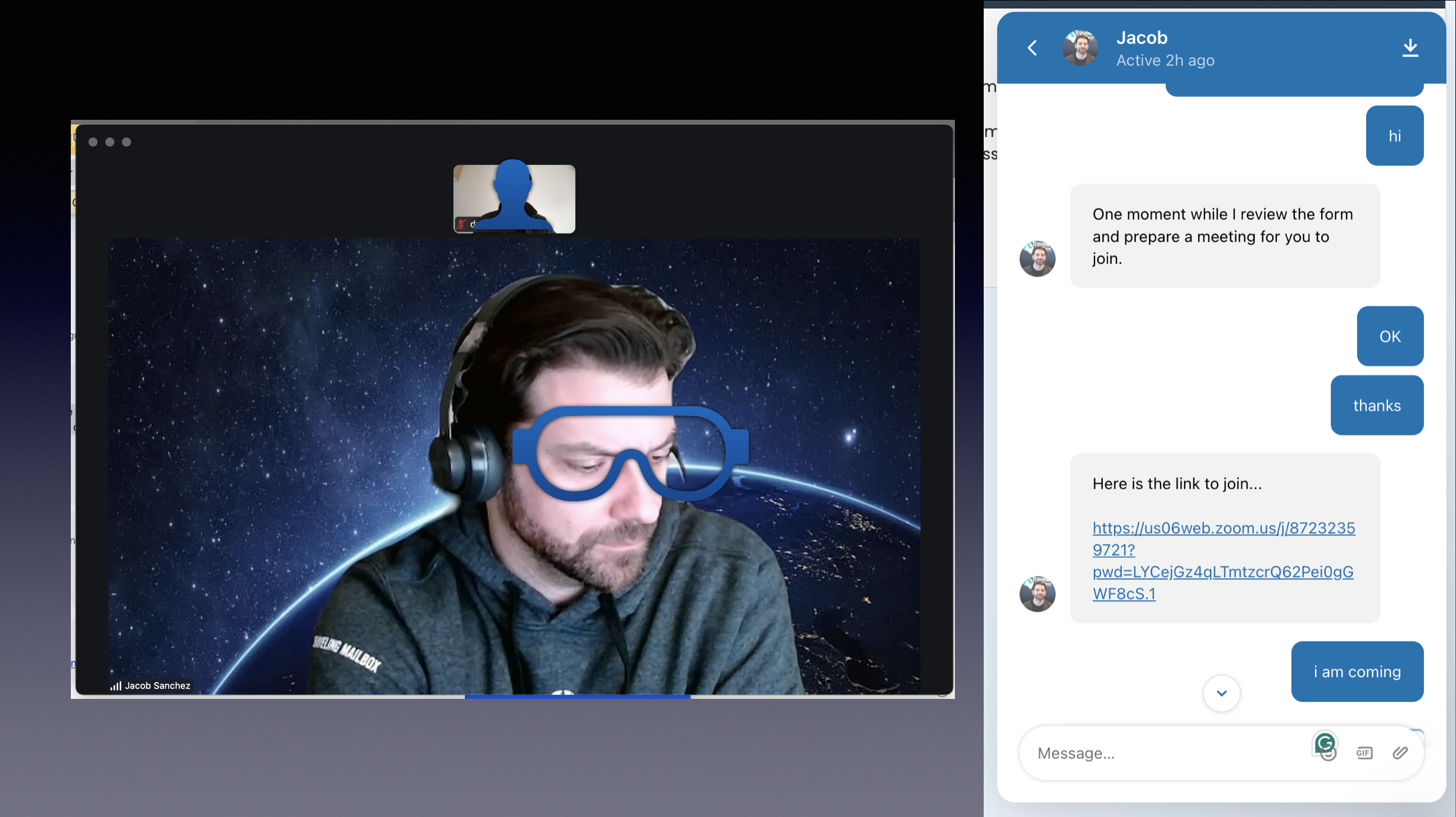Attach a file with the paperclip icon
This screenshot has height=817, width=1456.
pyautogui.click(x=1400, y=753)
